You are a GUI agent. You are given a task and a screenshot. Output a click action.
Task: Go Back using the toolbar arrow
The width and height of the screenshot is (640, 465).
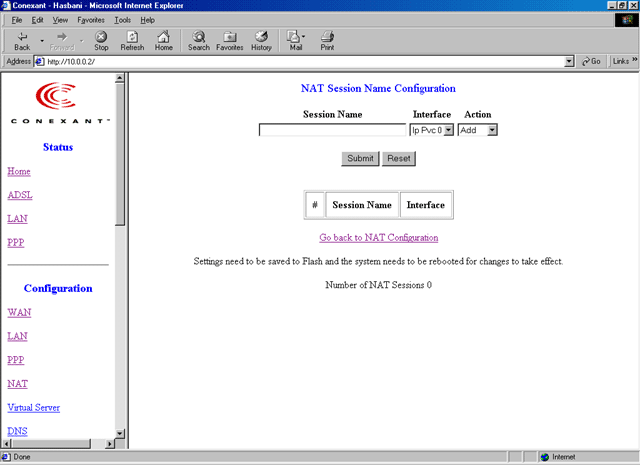click(x=22, y=41)
